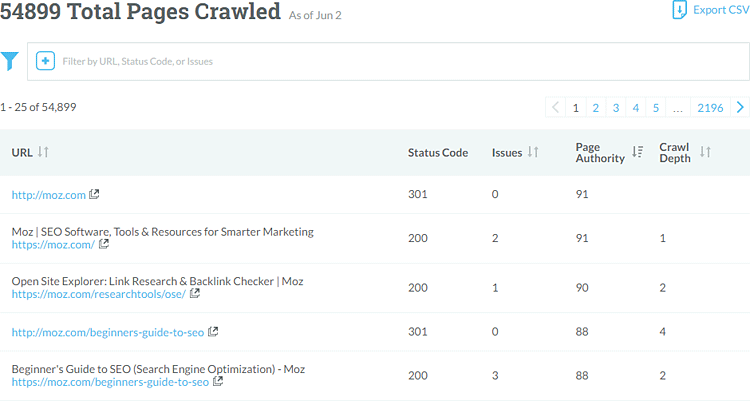Sort by Issues column arrows
The height and width of the screenshot is (401, 750).
(533, 152)
